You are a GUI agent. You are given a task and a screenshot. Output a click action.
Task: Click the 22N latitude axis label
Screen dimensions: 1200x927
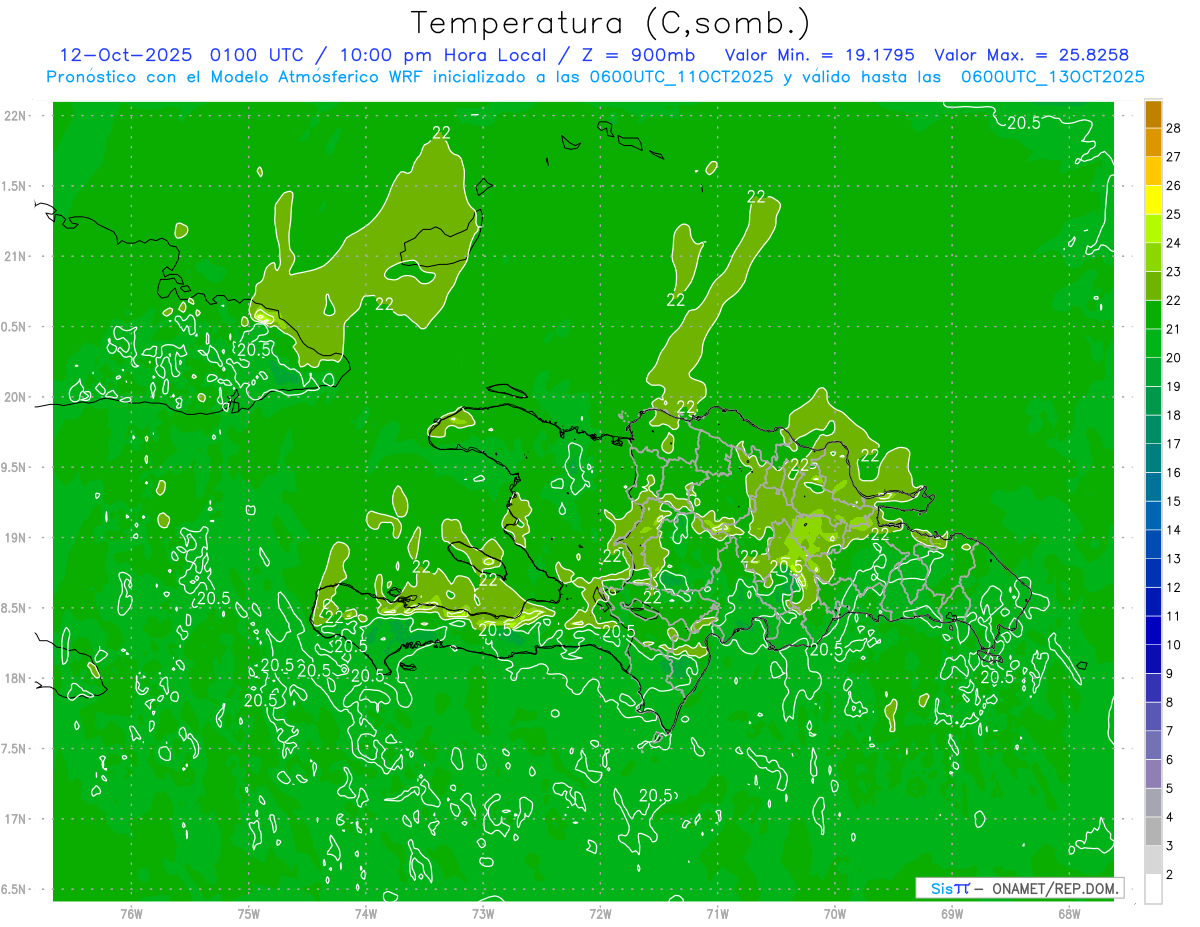point(14,116)
